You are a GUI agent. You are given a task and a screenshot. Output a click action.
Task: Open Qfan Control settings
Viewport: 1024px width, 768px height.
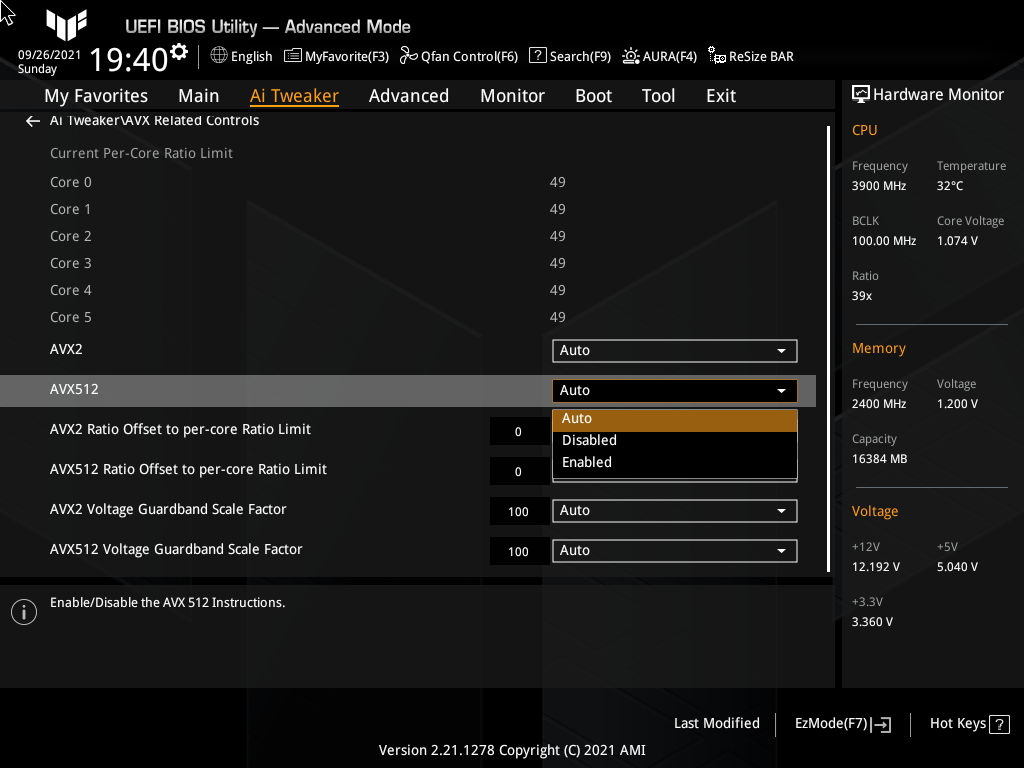coord(458,56)
